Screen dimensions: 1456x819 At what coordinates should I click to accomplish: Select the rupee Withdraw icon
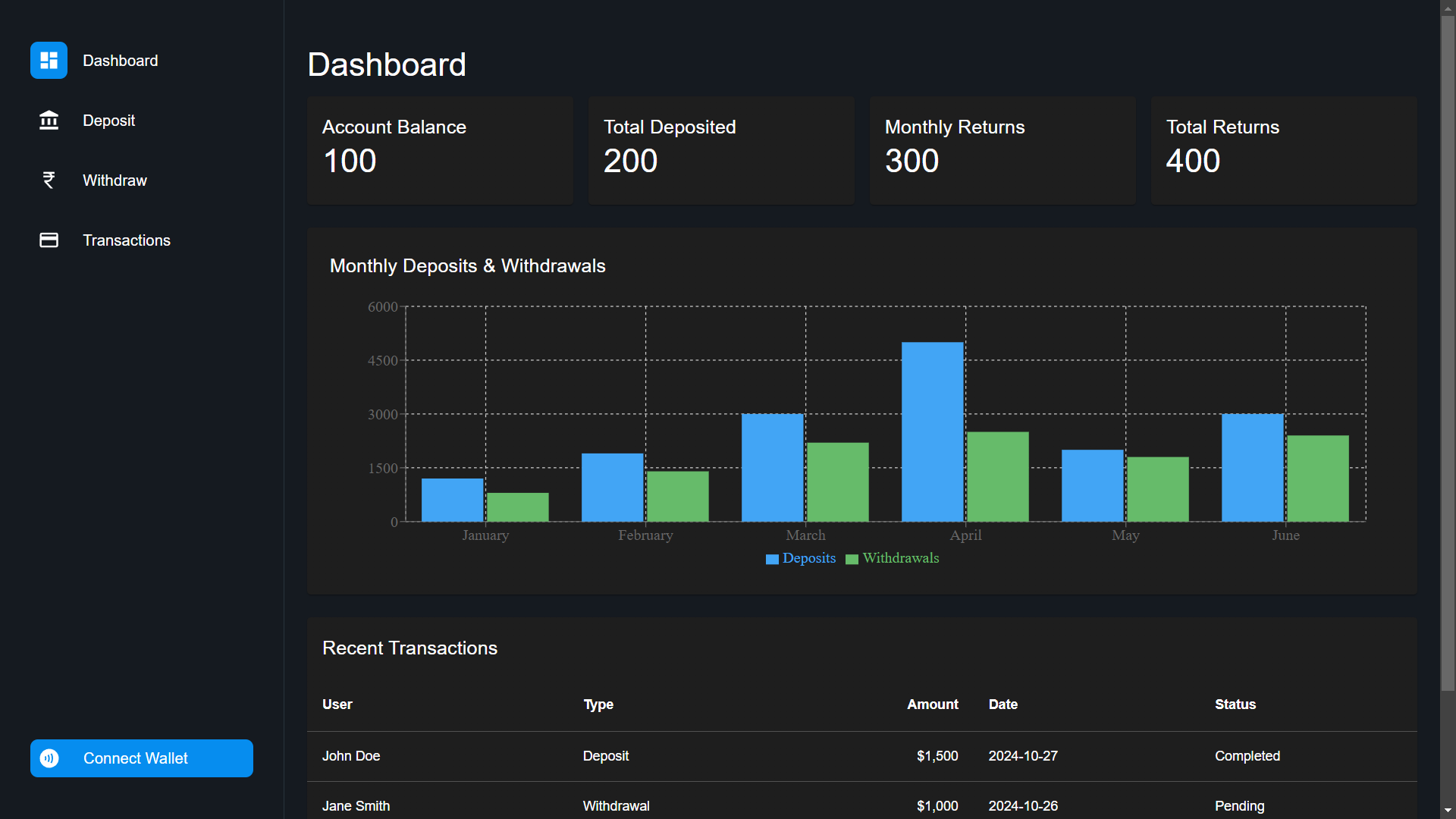(x=49, y=180)
